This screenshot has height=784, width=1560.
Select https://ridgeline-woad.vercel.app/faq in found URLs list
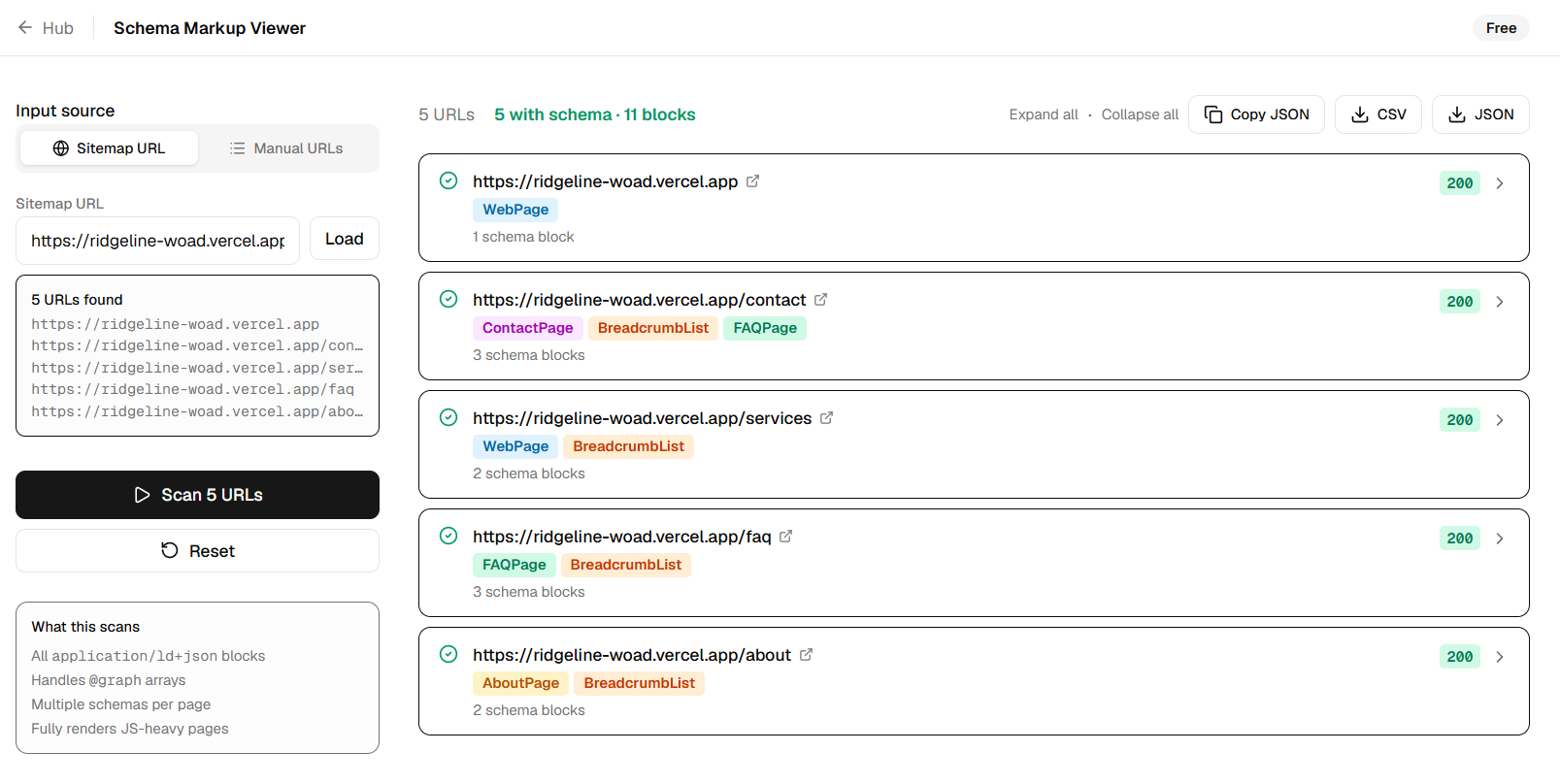click(192, 389)
